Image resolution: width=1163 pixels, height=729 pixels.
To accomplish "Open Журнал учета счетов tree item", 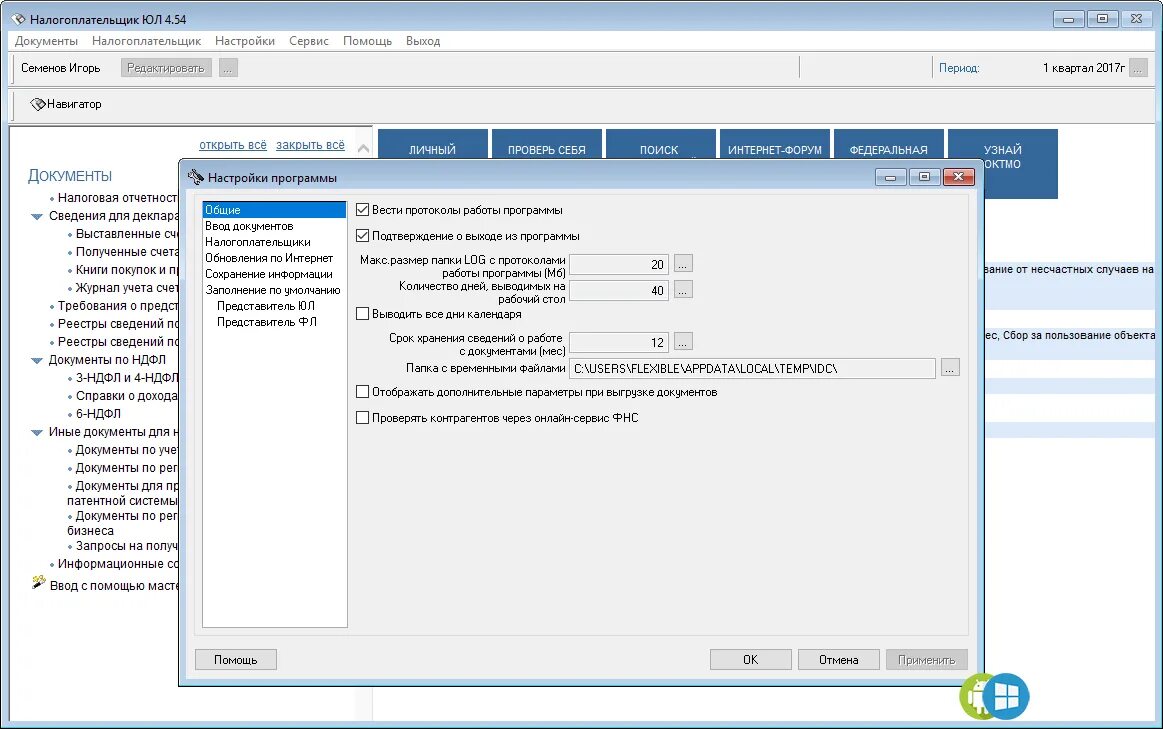I will click(x=126, y=288).
